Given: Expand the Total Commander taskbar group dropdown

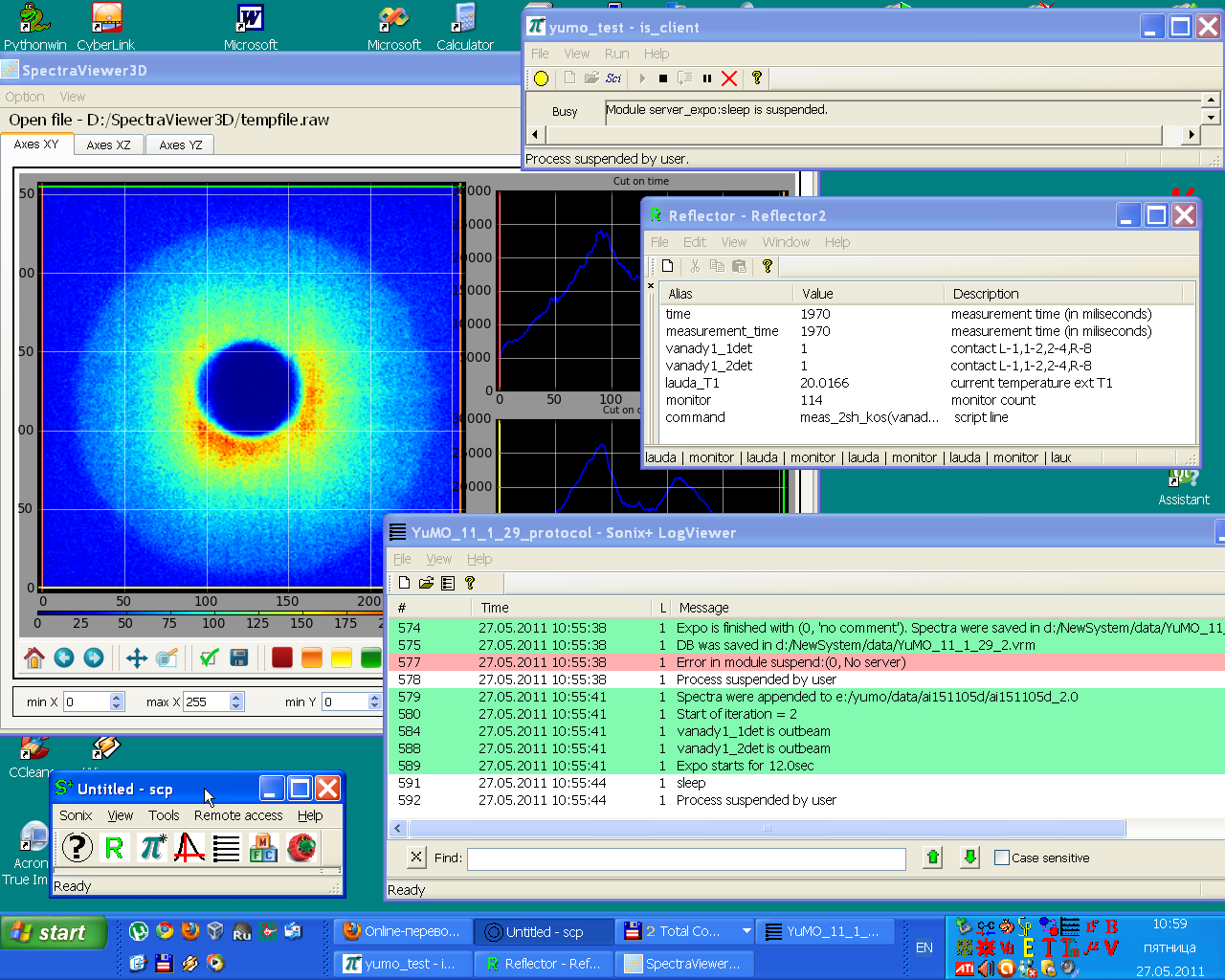Looking at the screenshot, I should (746, 931).
